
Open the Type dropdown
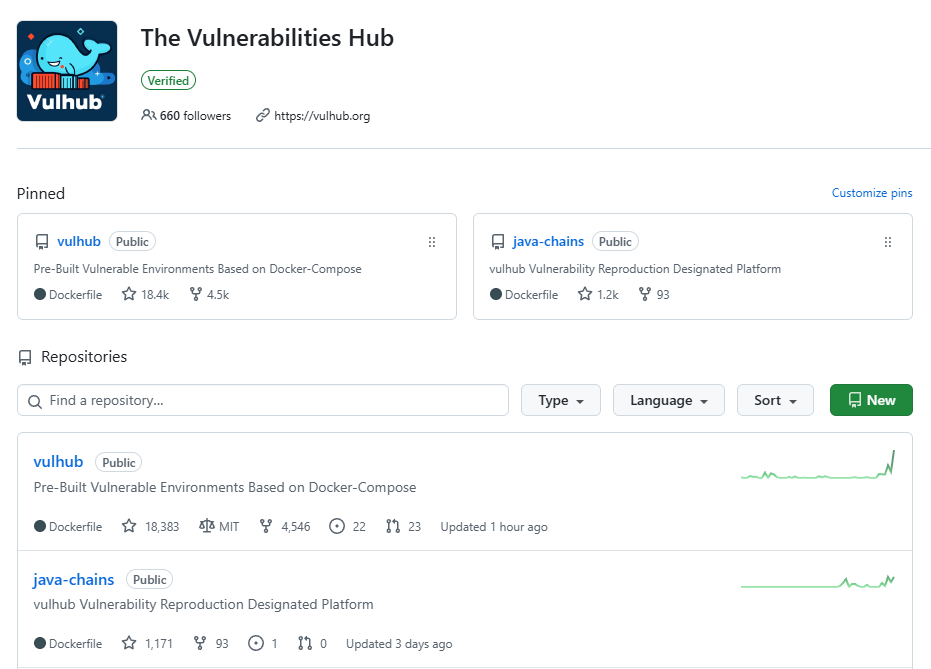point(561,401)
